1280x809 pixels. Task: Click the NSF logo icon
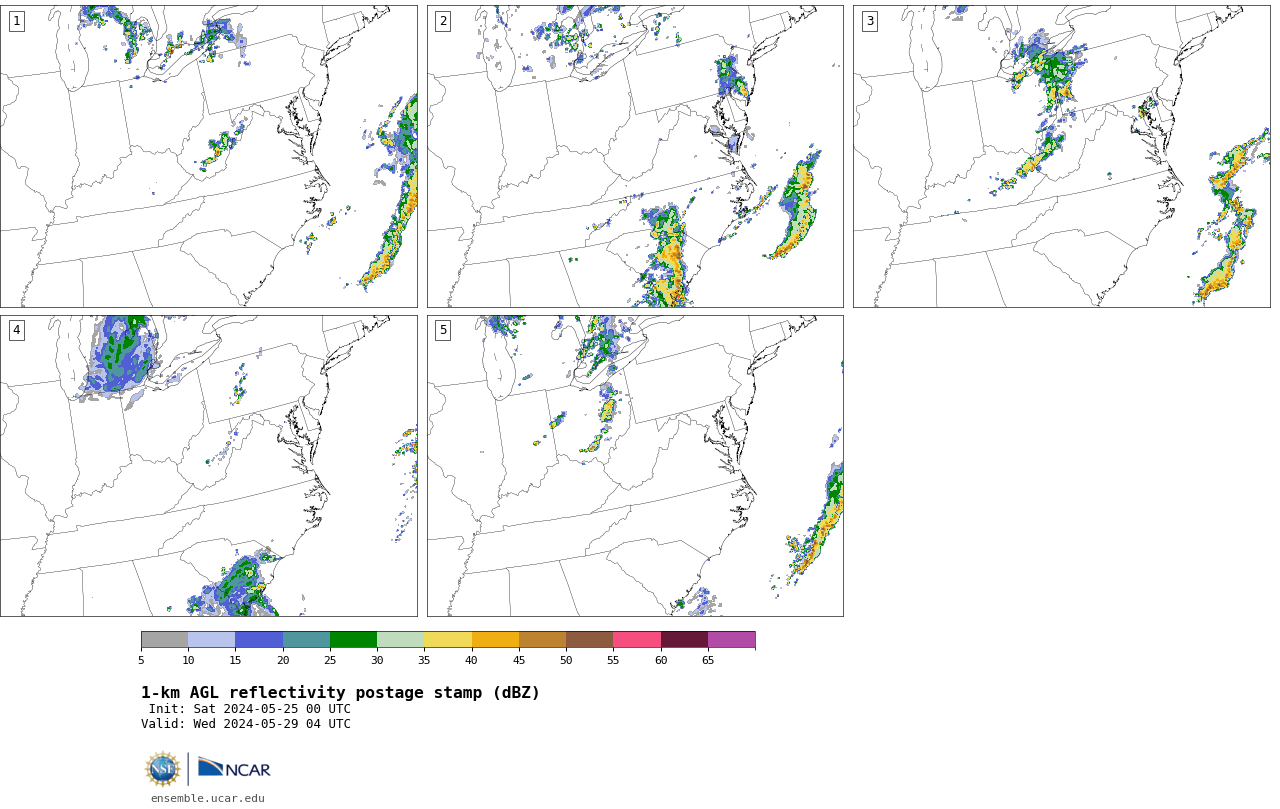coord(163,769)
